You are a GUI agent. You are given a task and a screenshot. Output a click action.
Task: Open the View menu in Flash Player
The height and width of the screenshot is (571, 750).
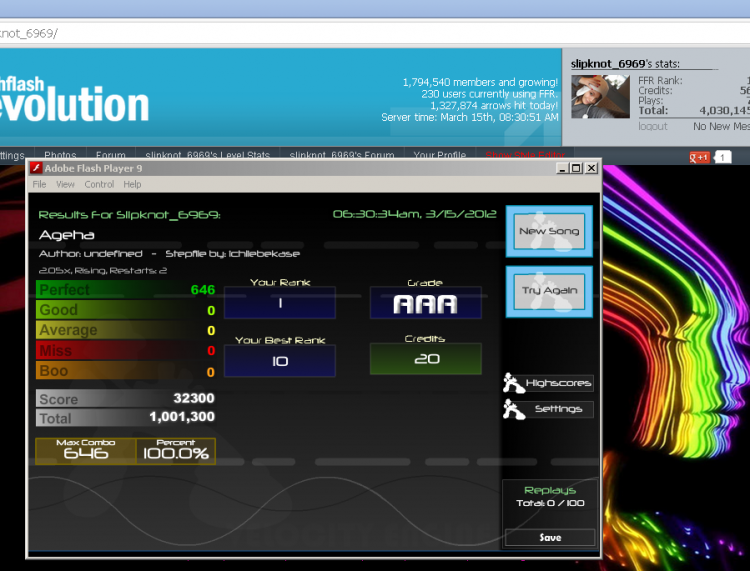click(x=65, y=185)
